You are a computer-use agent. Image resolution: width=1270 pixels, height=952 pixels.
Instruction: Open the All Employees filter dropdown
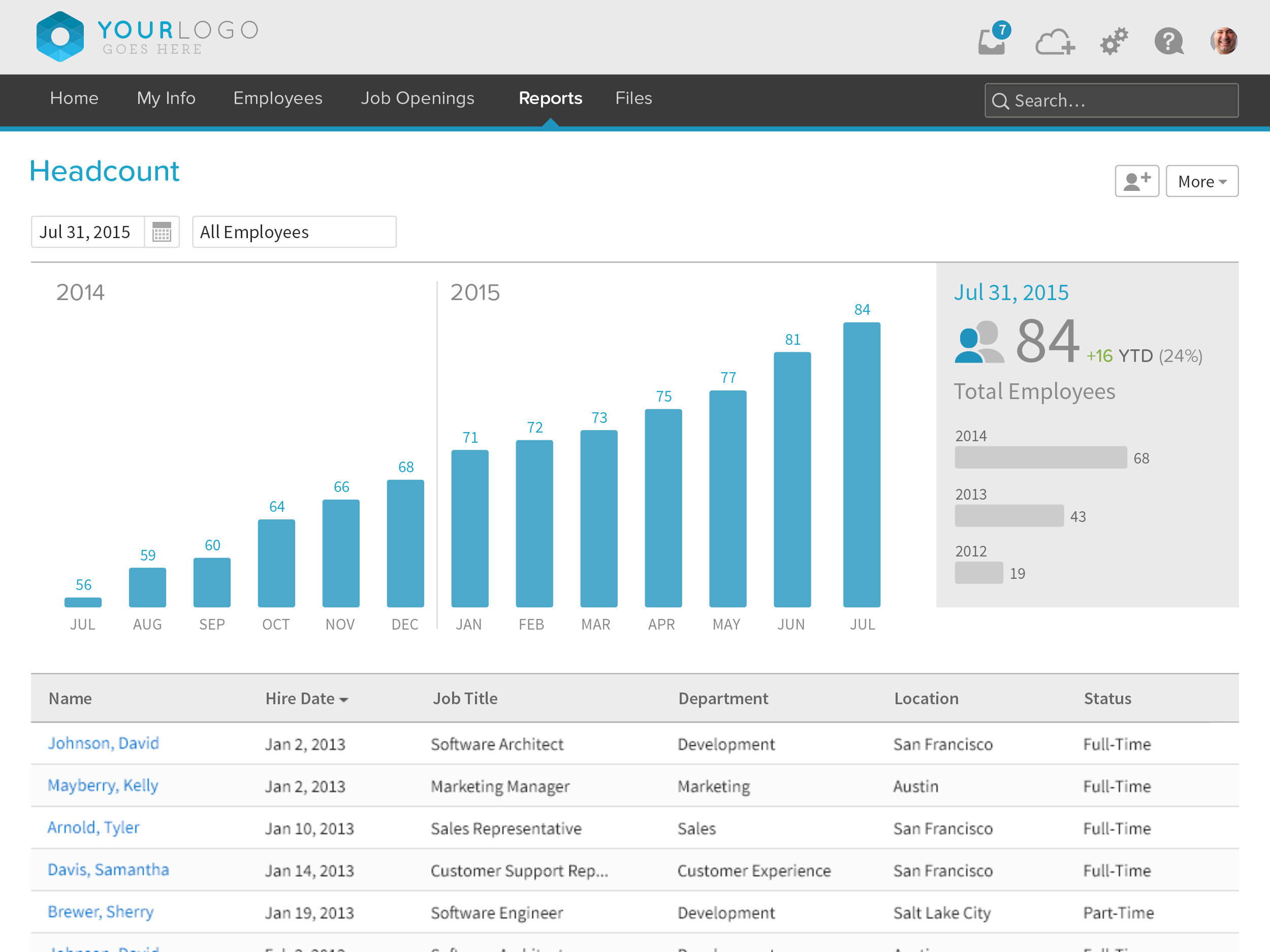point(294,231)
